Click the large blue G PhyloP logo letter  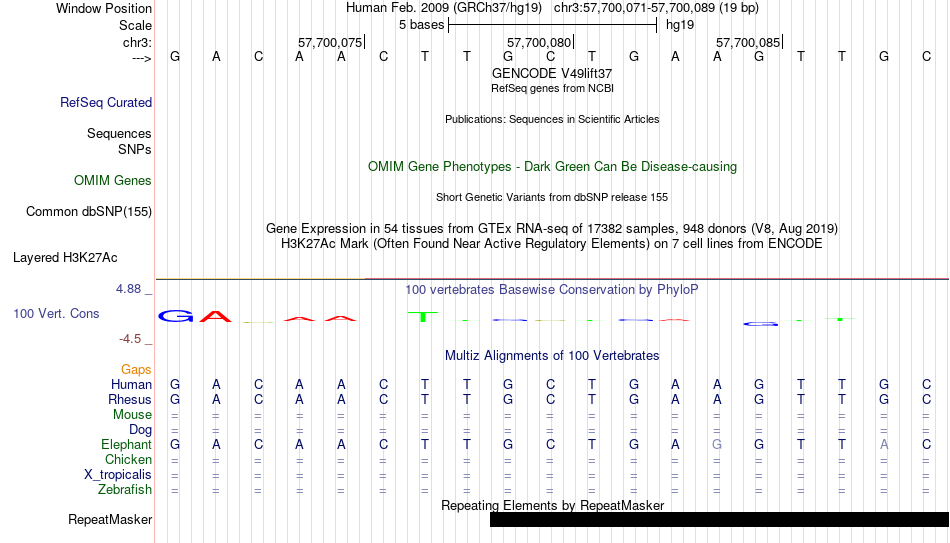pos(176,316)
